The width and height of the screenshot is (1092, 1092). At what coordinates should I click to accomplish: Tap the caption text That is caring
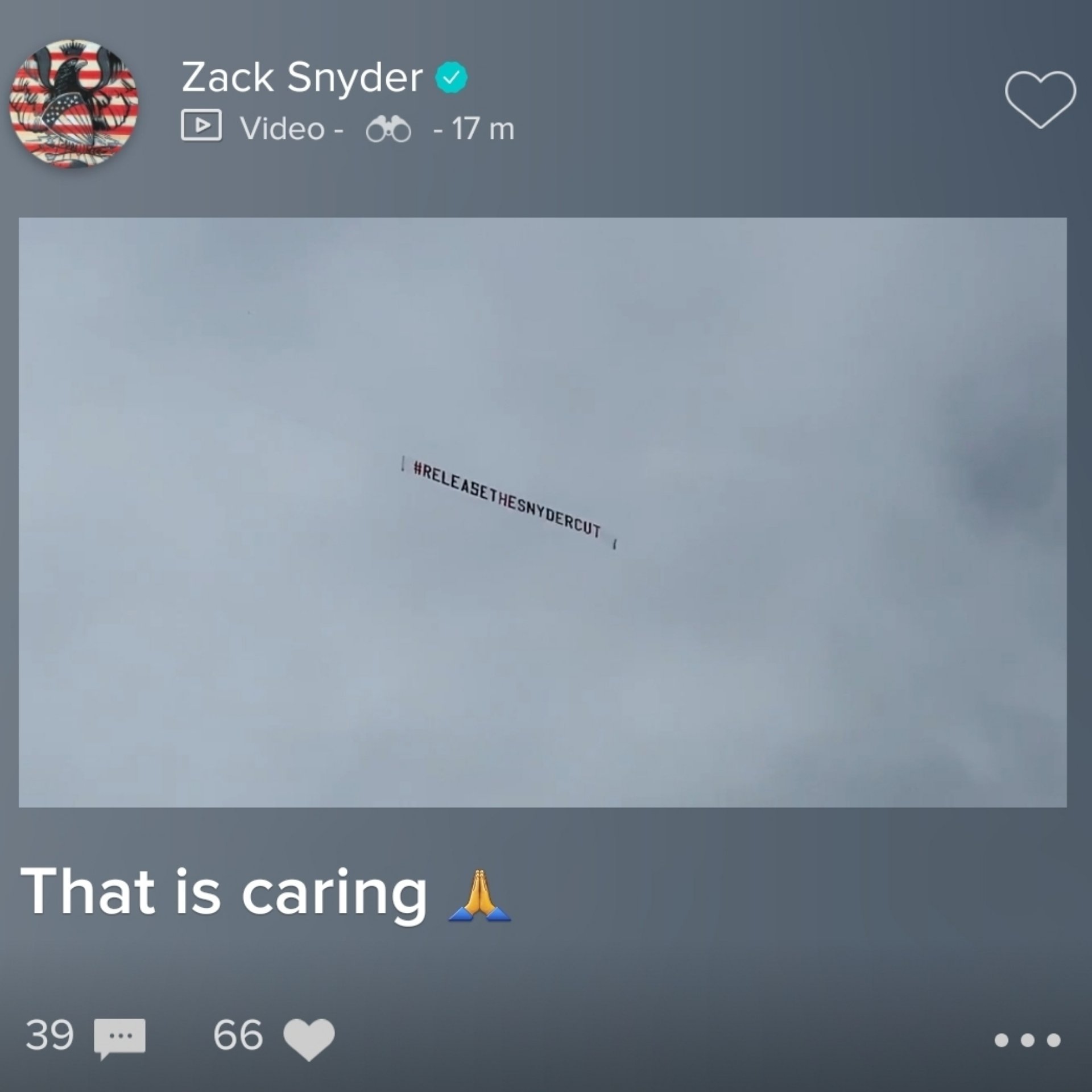click(224, 892)
